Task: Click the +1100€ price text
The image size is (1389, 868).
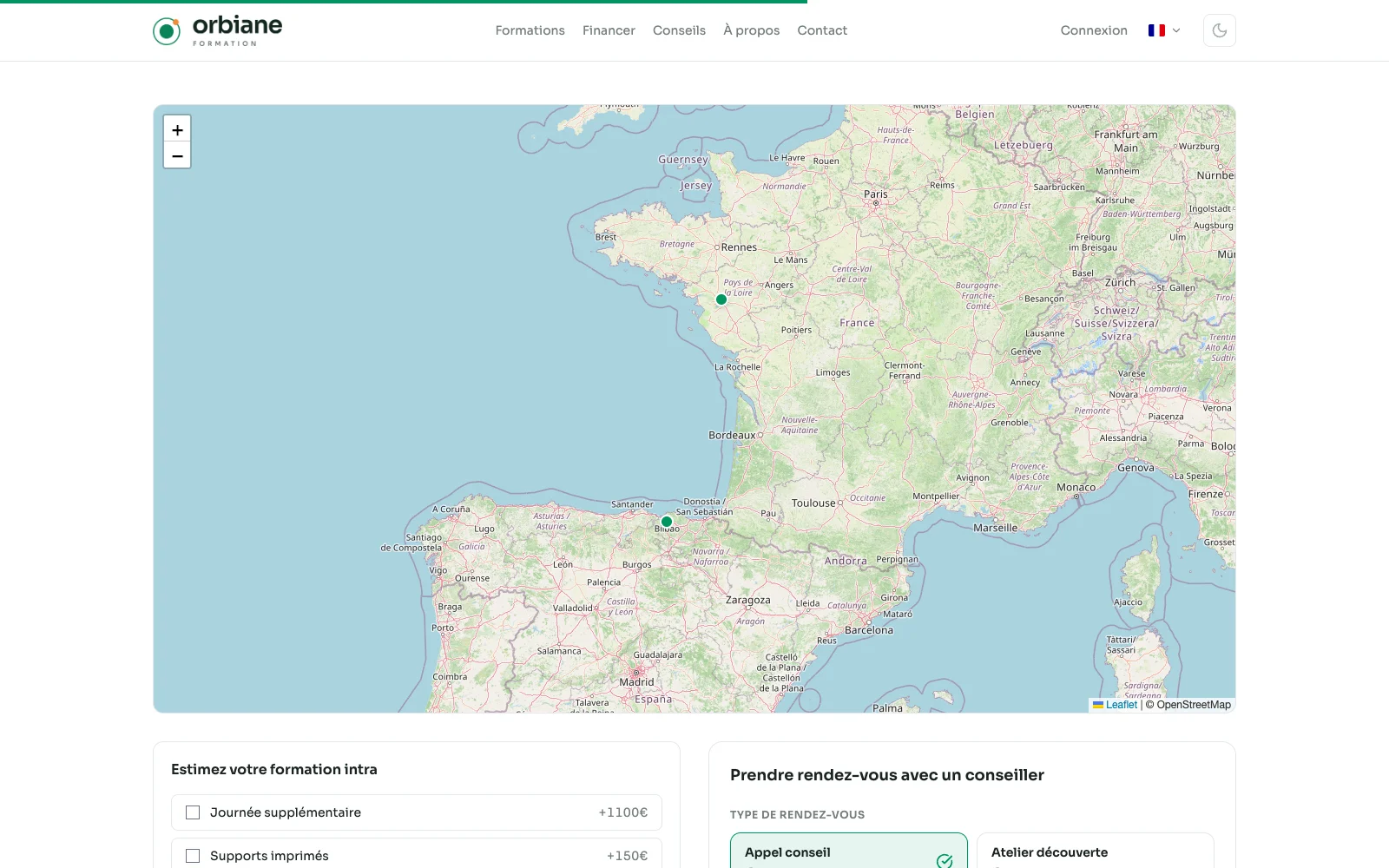Action: point(622,812)
